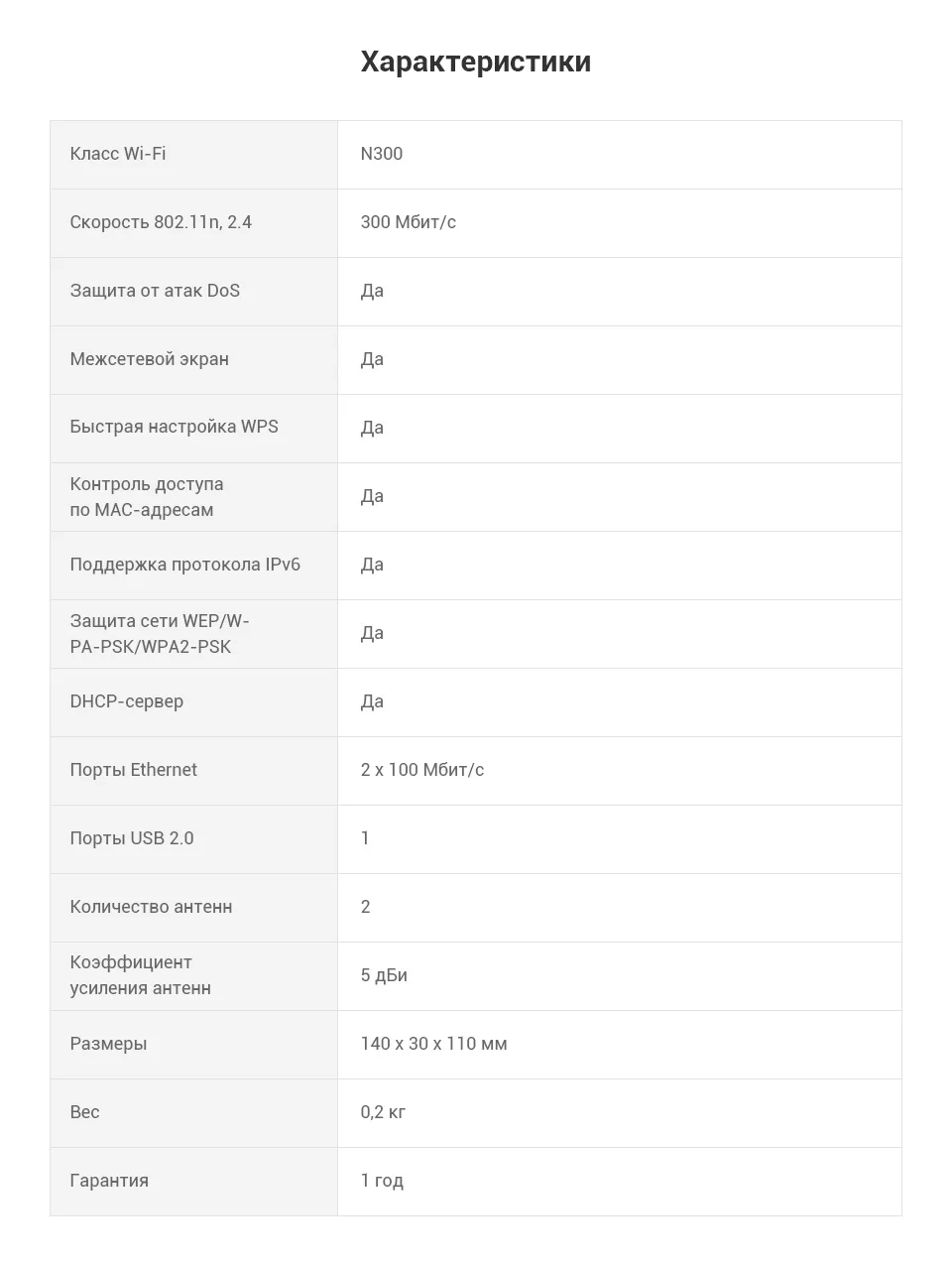Screen dimensions: 952x1266
Task: Select the 140 x 30 x 110 мм value
Action: pyautogui.click(x=433, y=1044)
